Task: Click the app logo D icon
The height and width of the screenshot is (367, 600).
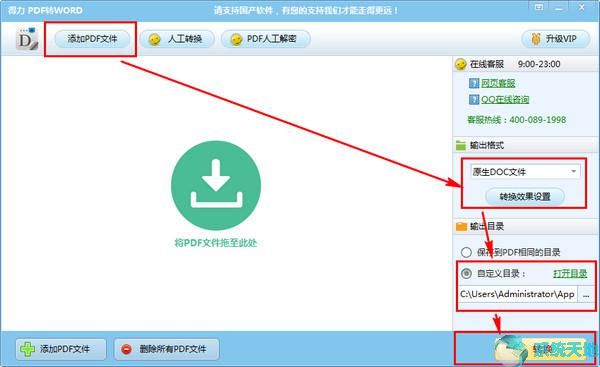Action: pyautogui.click(x=27, y=39)
